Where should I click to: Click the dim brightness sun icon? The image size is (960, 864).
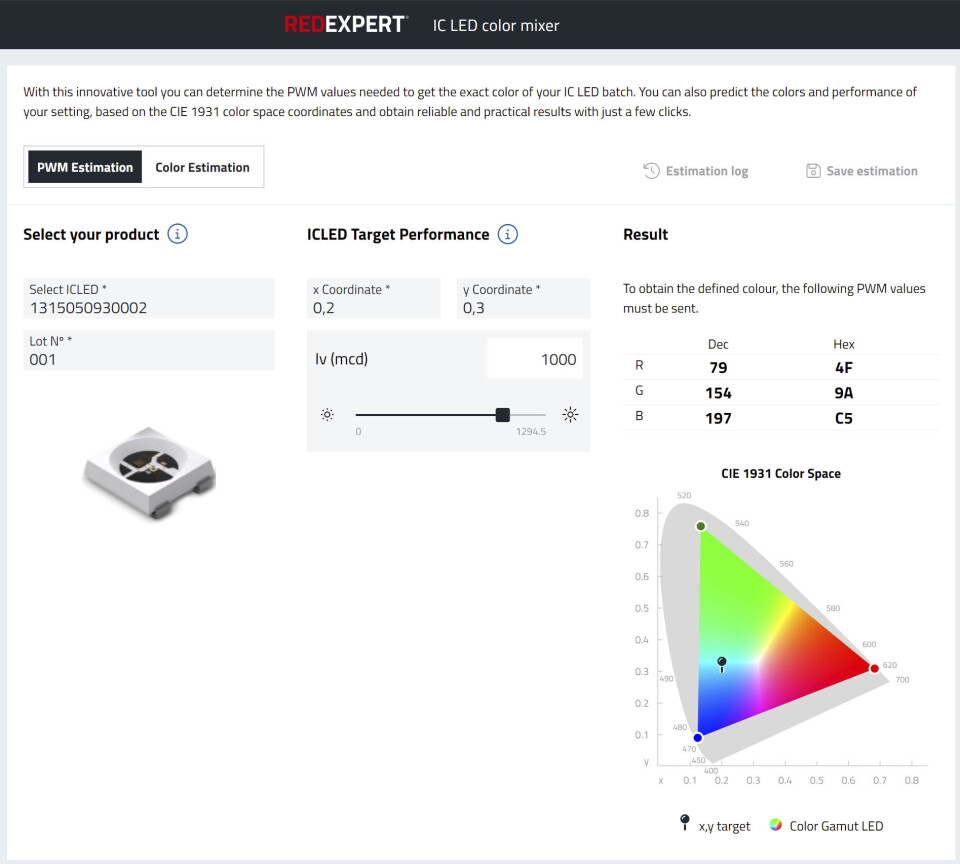tap(327, 414)
